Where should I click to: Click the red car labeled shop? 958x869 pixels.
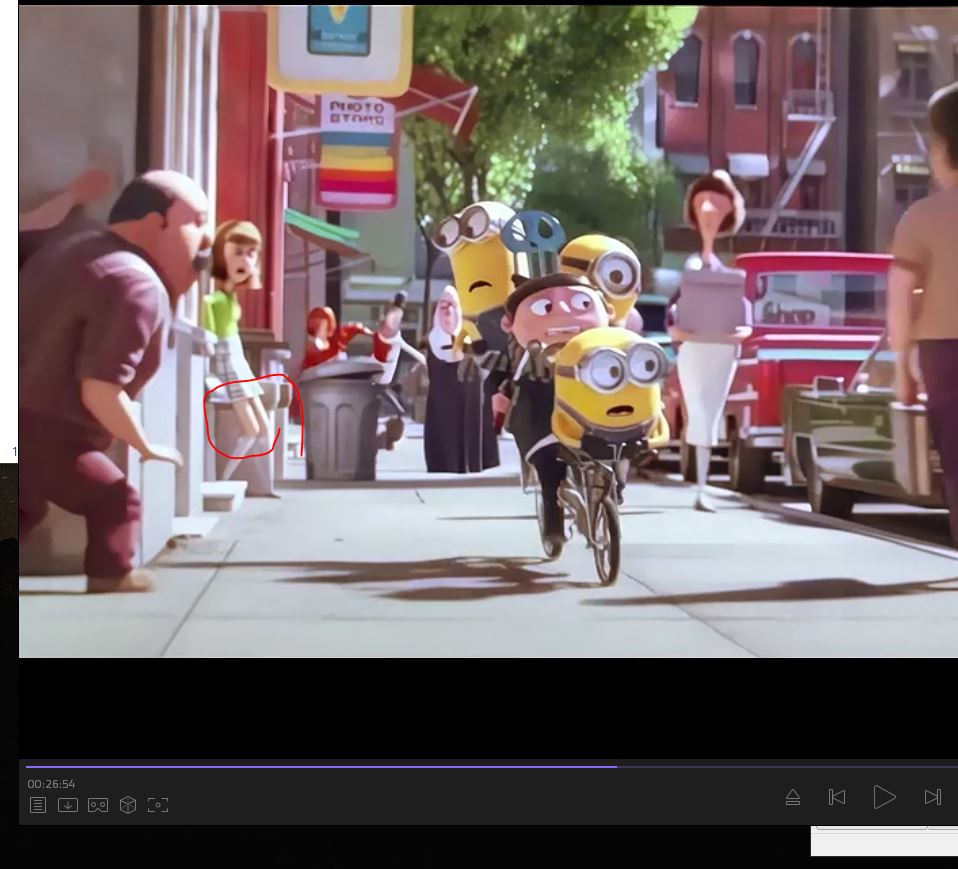[800, 310]
